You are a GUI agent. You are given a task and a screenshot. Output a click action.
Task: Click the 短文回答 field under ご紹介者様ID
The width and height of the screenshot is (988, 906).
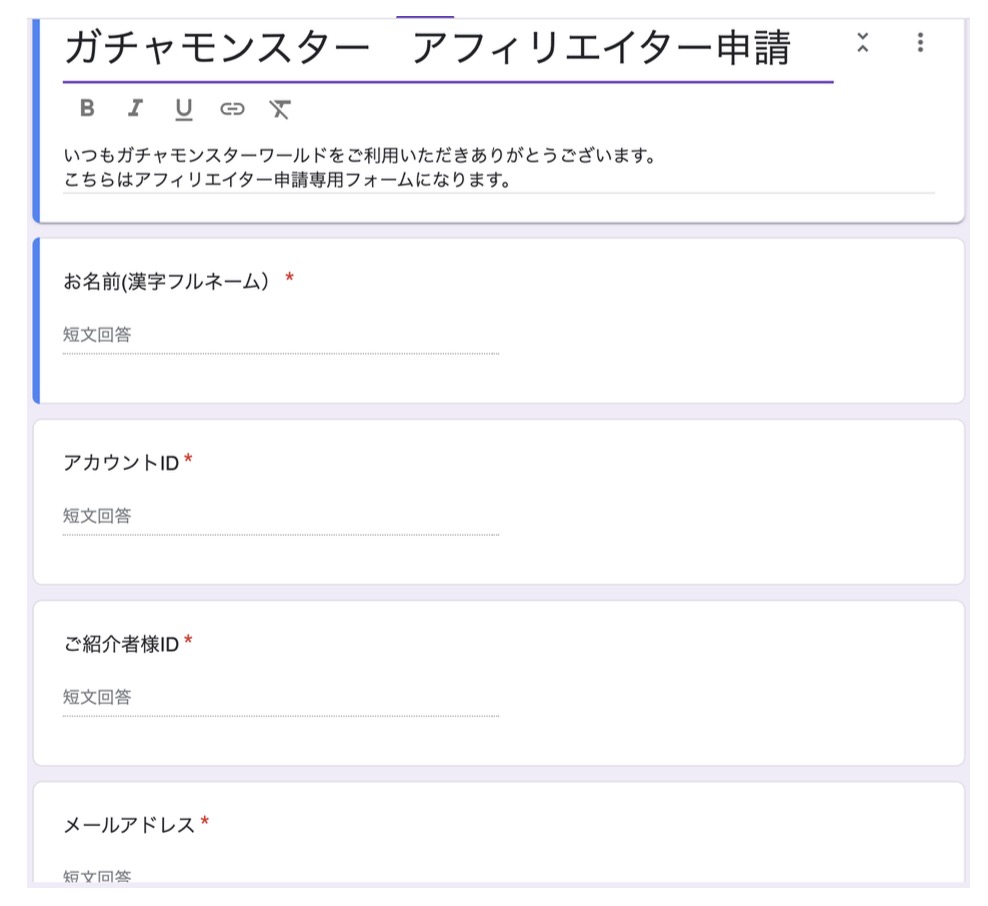coord(280,697)
